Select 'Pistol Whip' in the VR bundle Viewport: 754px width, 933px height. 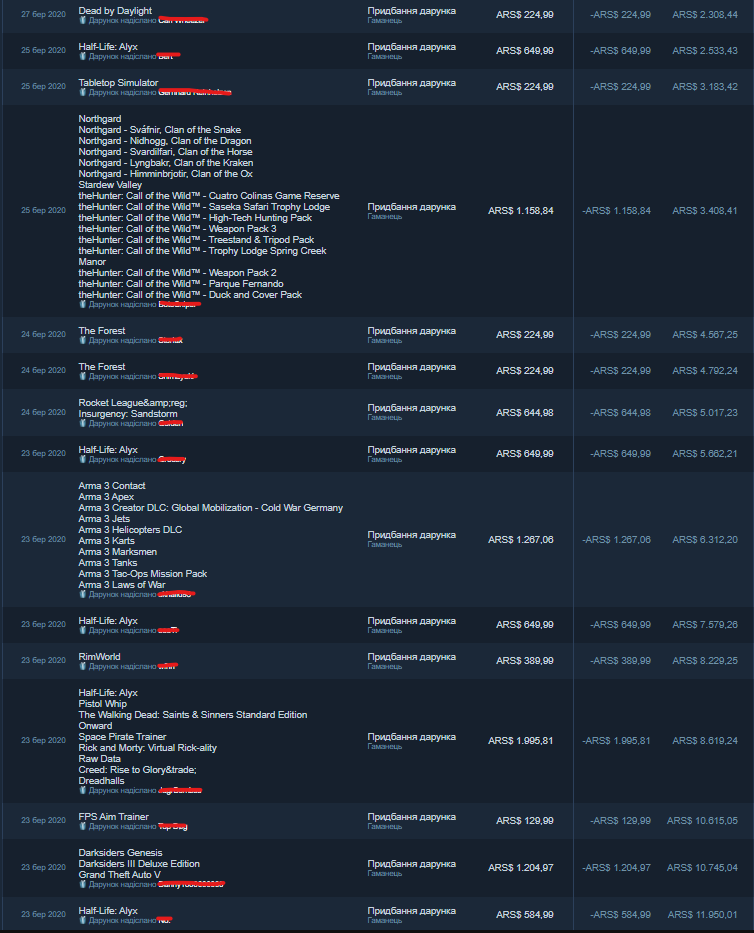pos(102,703)
